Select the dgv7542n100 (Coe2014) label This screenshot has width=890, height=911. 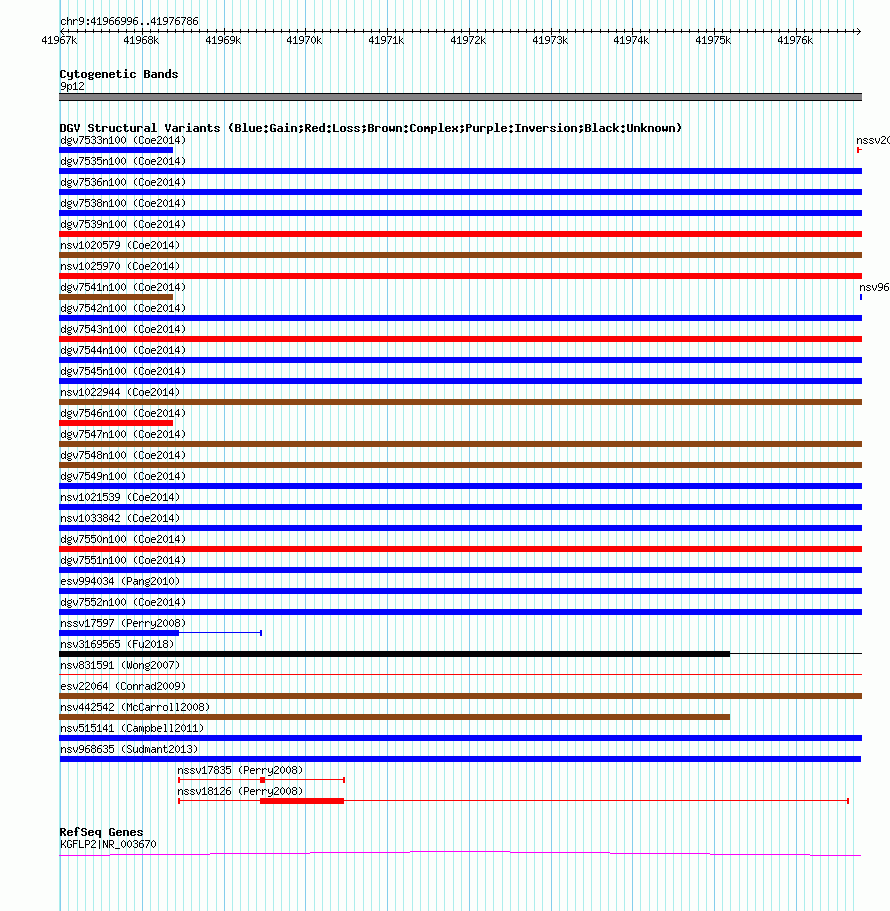123,308
